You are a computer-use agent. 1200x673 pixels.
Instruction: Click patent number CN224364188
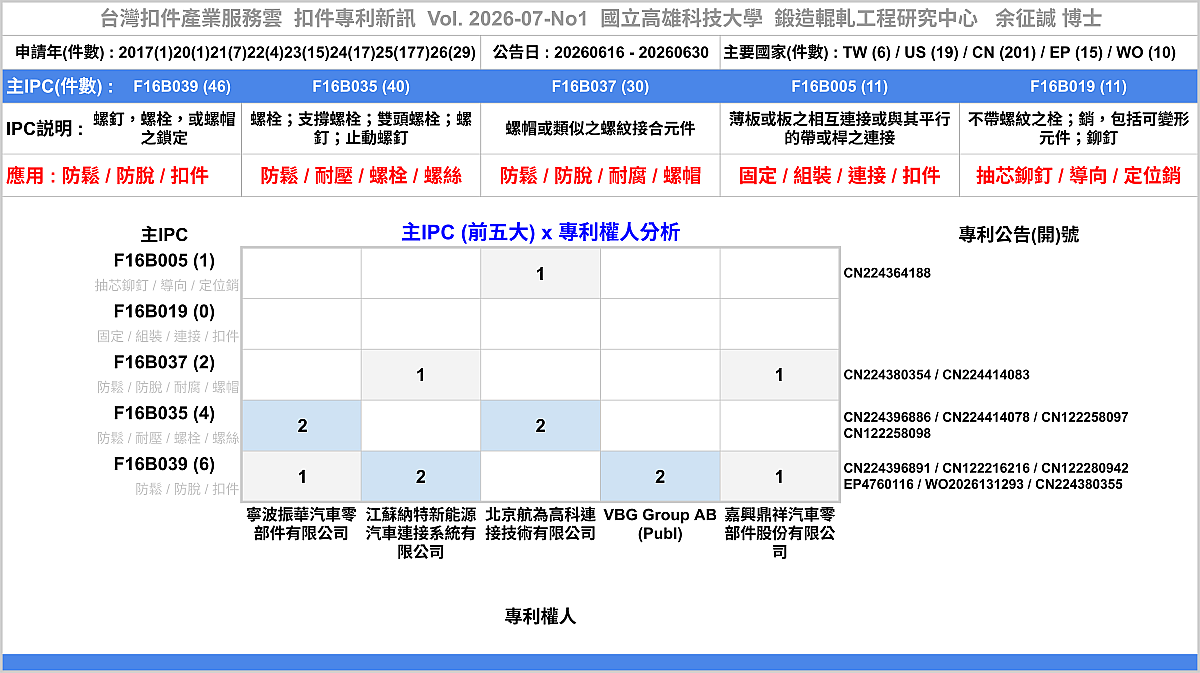[887, 273]
